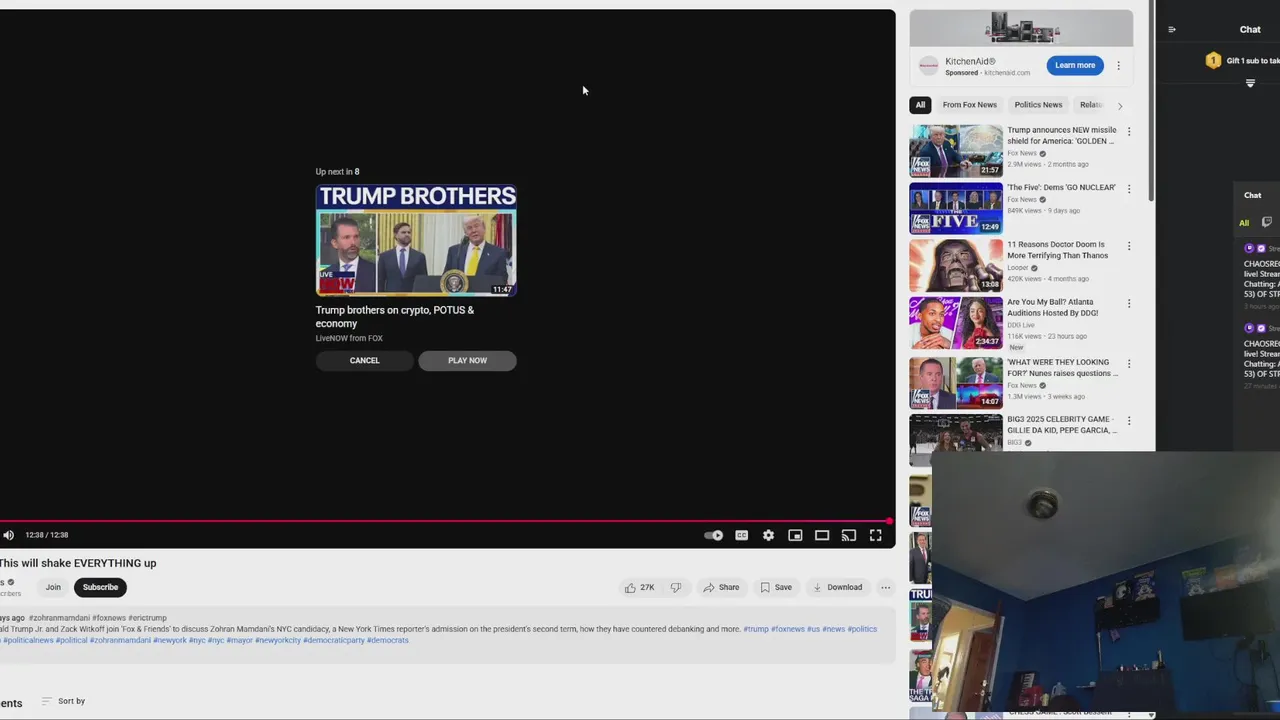Viewport: 1280px width, 720px height.
Task: Open the comments 'Sort by' menu
Action: pos(63,701)
